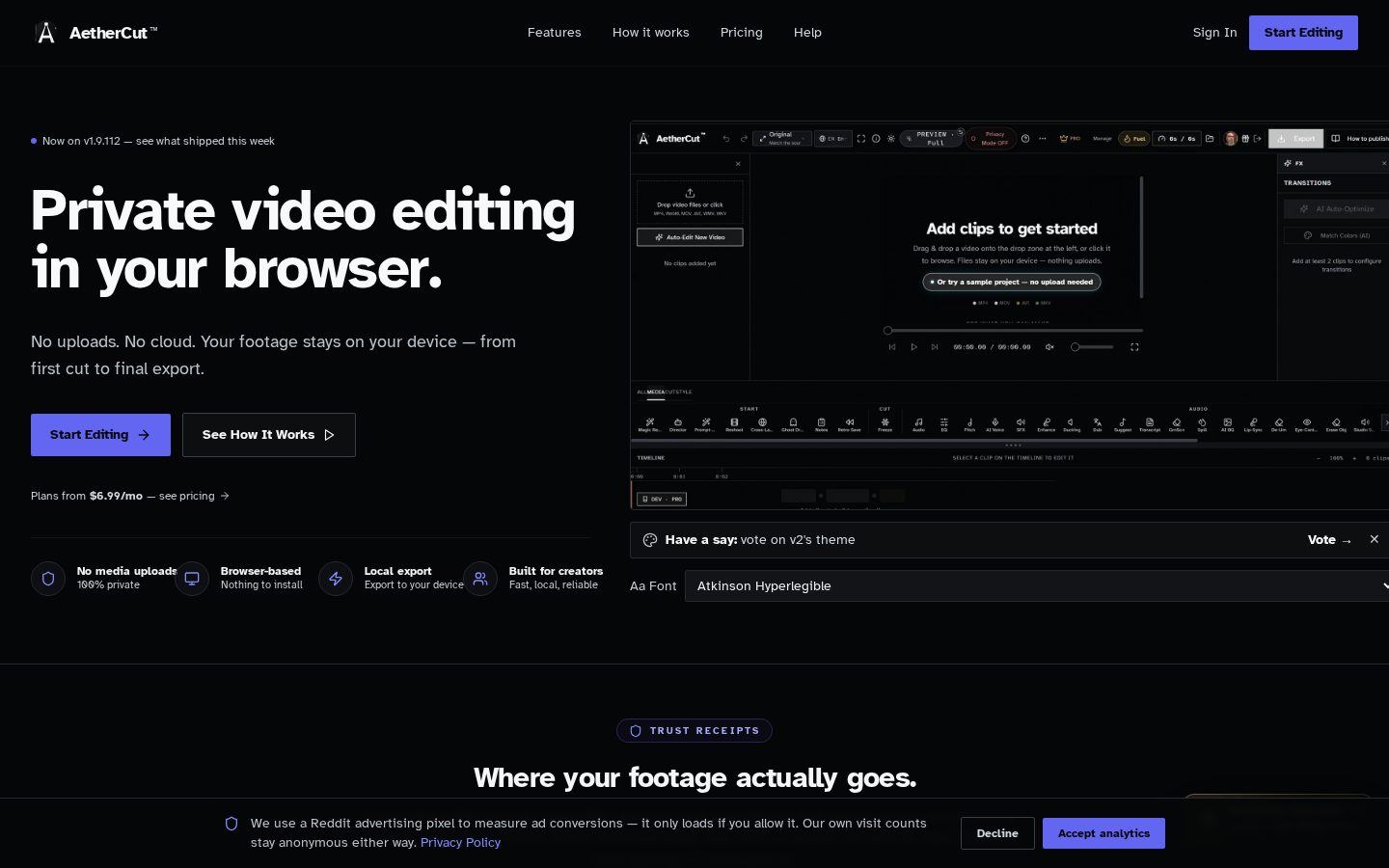Screen dimensions: 1389x868
Task: Click the Enhance tool icon
Action: click(x=1047, y=422)
